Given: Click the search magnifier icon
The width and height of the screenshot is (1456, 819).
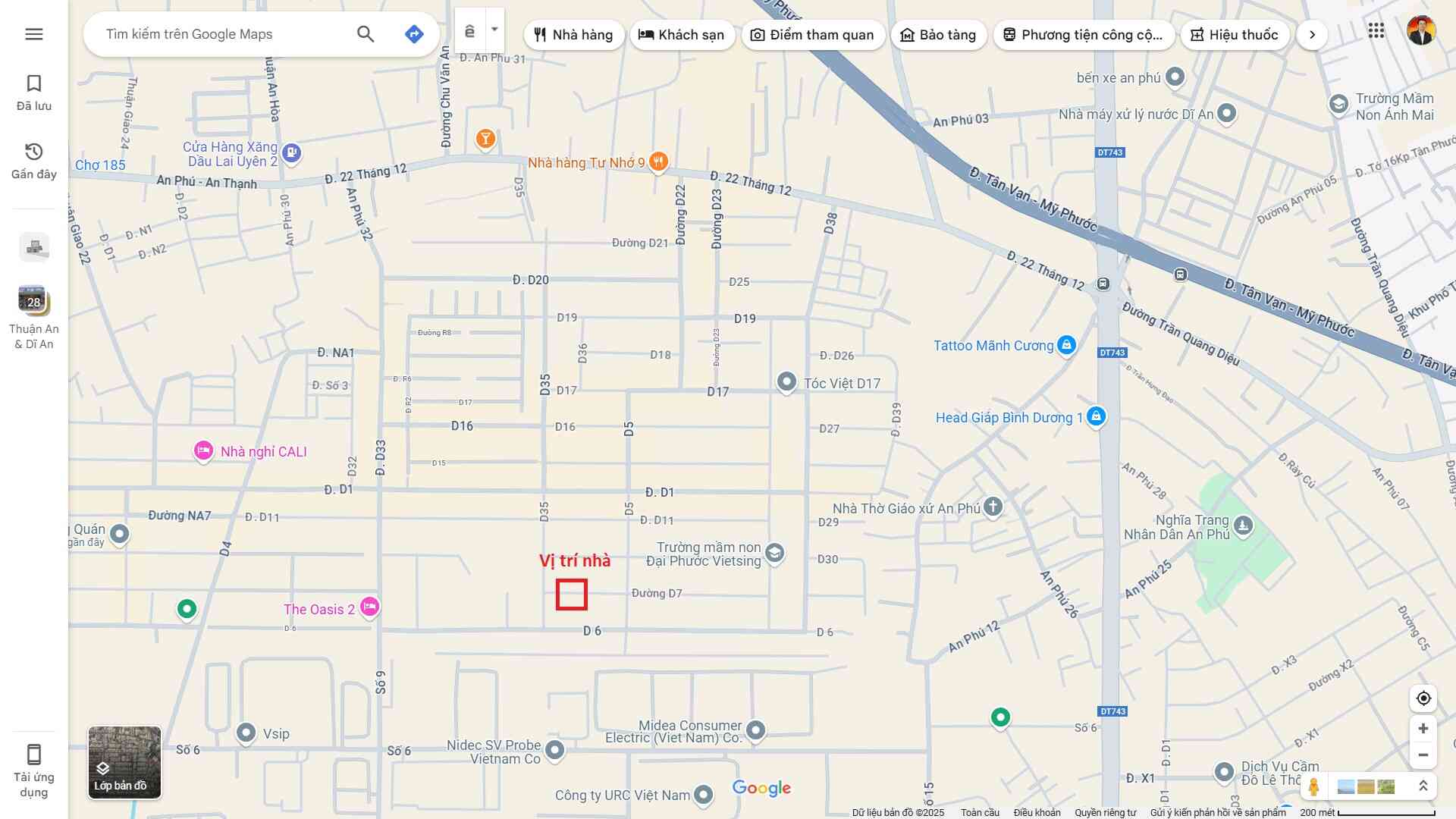Looking at the screenshot, I should (366, 34).
